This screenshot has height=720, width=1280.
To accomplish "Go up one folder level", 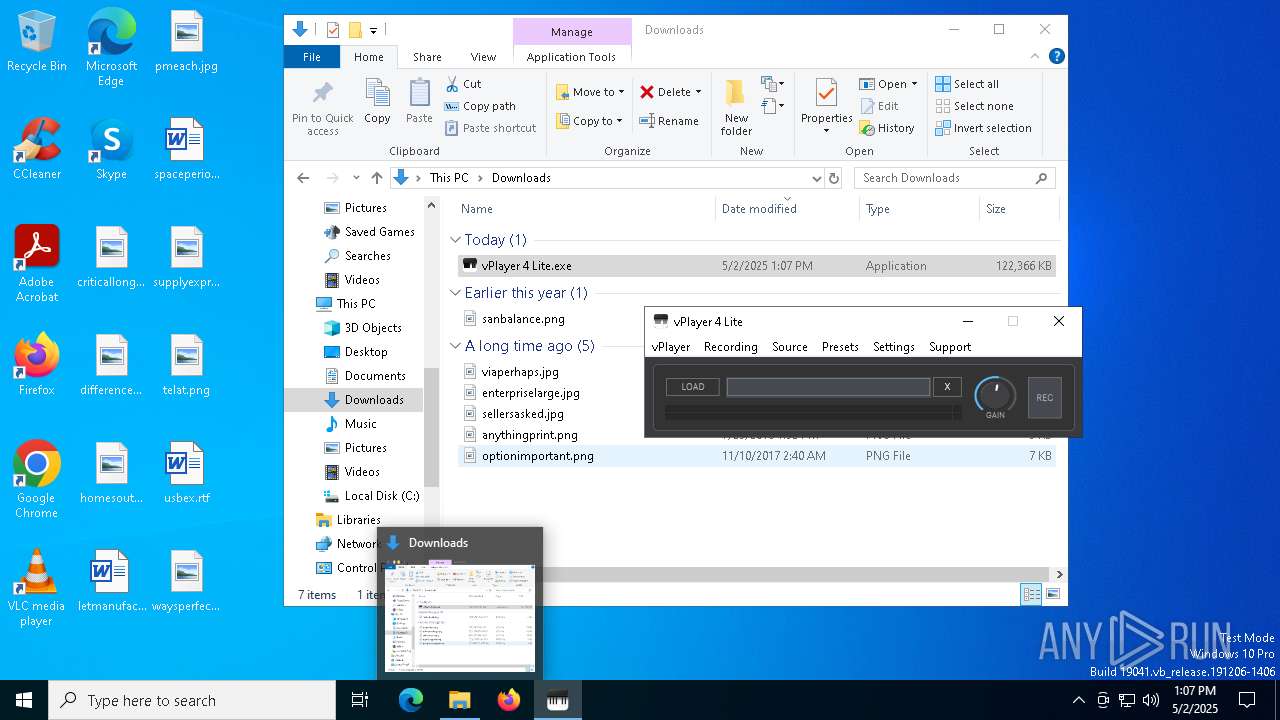I will tap(376, 178).
